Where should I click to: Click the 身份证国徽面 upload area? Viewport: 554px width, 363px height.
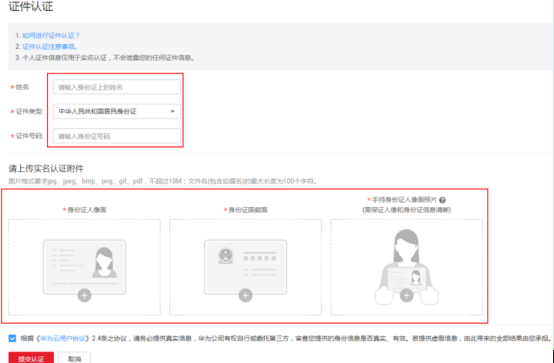point(246,267)
